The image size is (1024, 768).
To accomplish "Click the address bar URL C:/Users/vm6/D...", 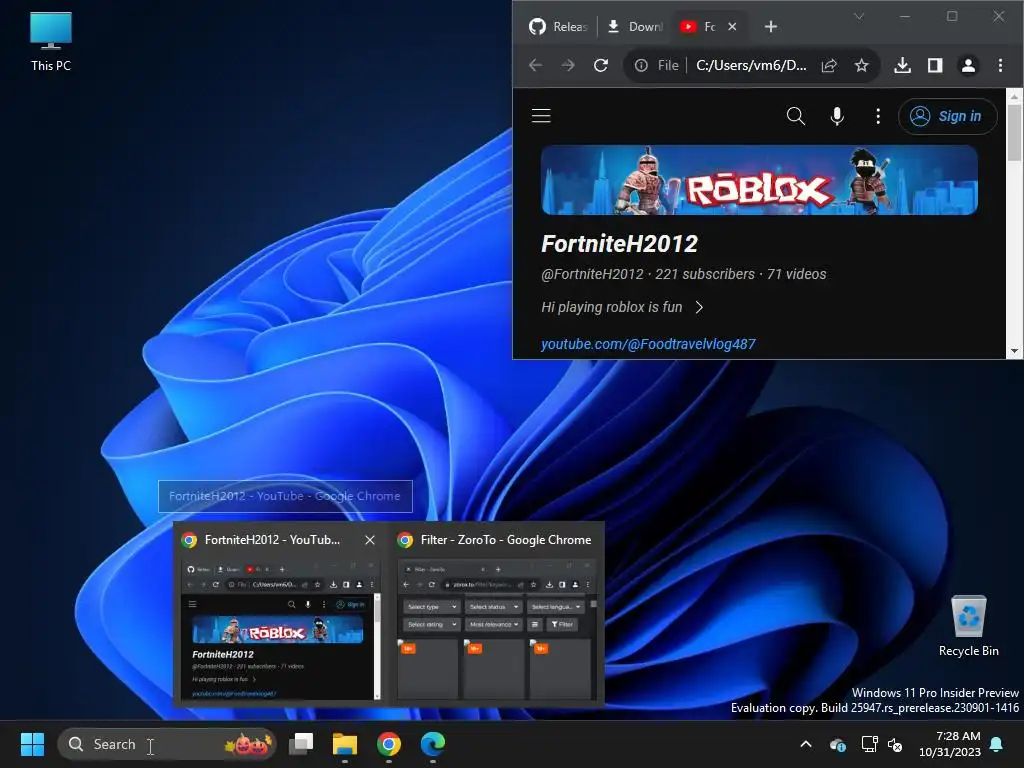I will (x=751, y=65).
